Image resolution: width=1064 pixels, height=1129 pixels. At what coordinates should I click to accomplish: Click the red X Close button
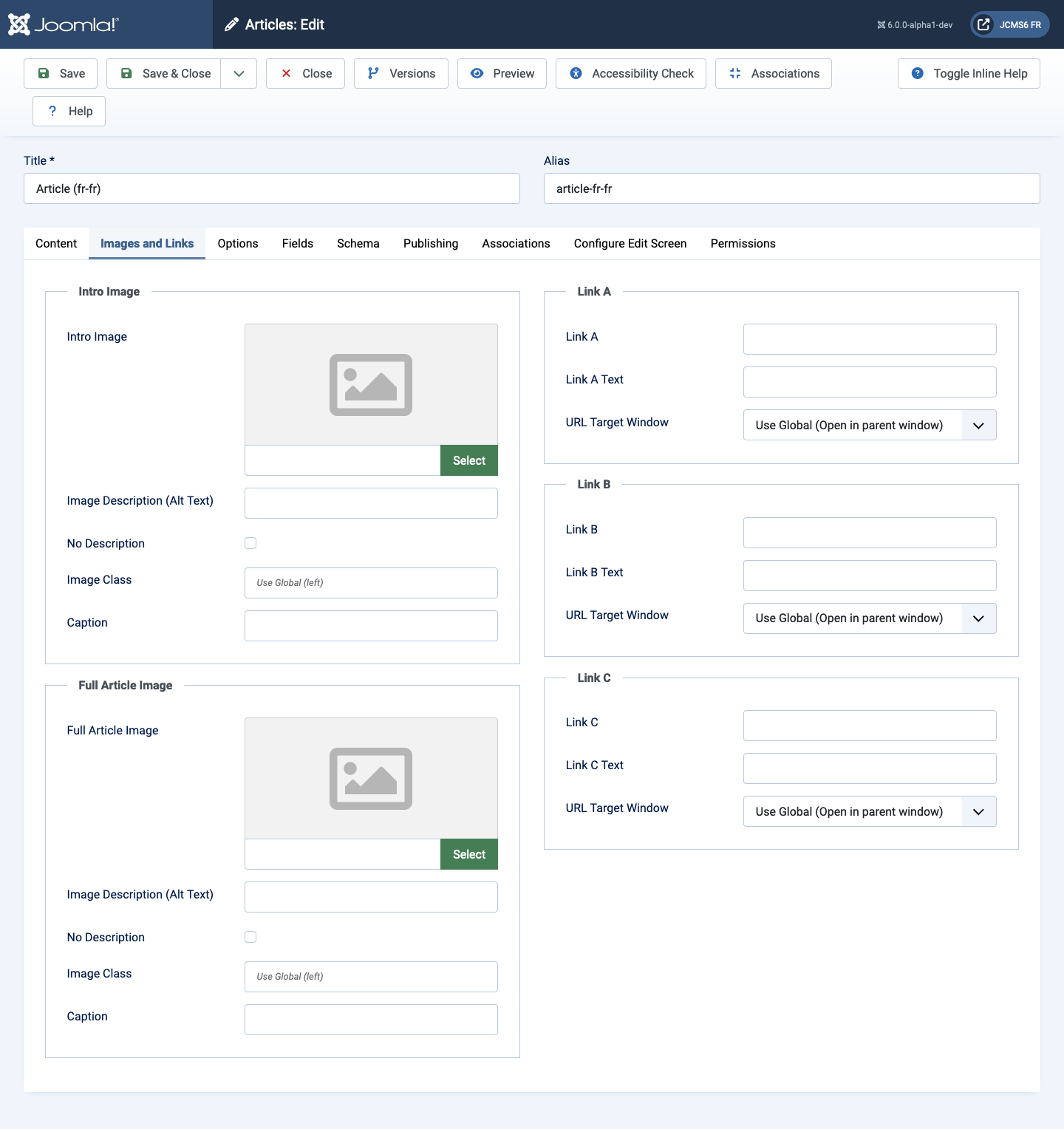tap(305, 73)
